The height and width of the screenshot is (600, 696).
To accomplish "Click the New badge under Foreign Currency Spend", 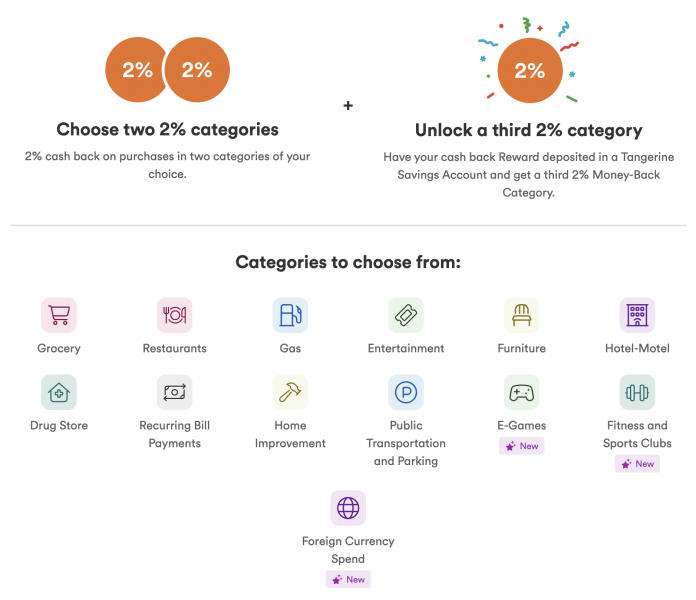I will 348,579.
